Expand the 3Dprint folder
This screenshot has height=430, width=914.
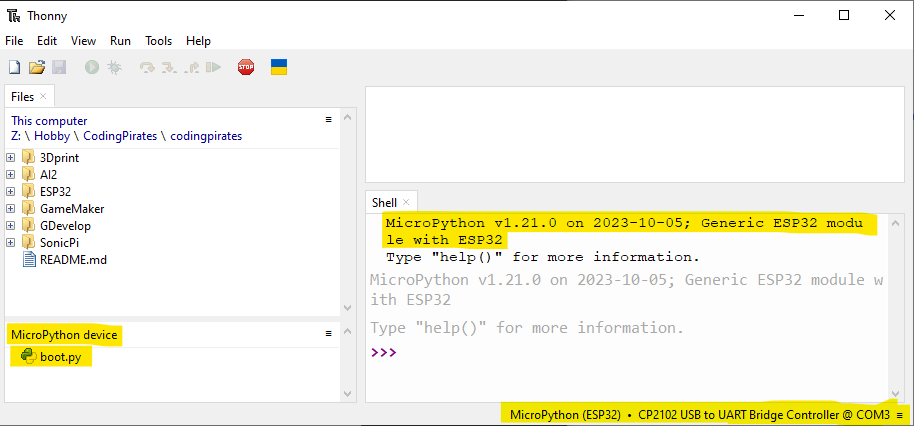point(11,158)
